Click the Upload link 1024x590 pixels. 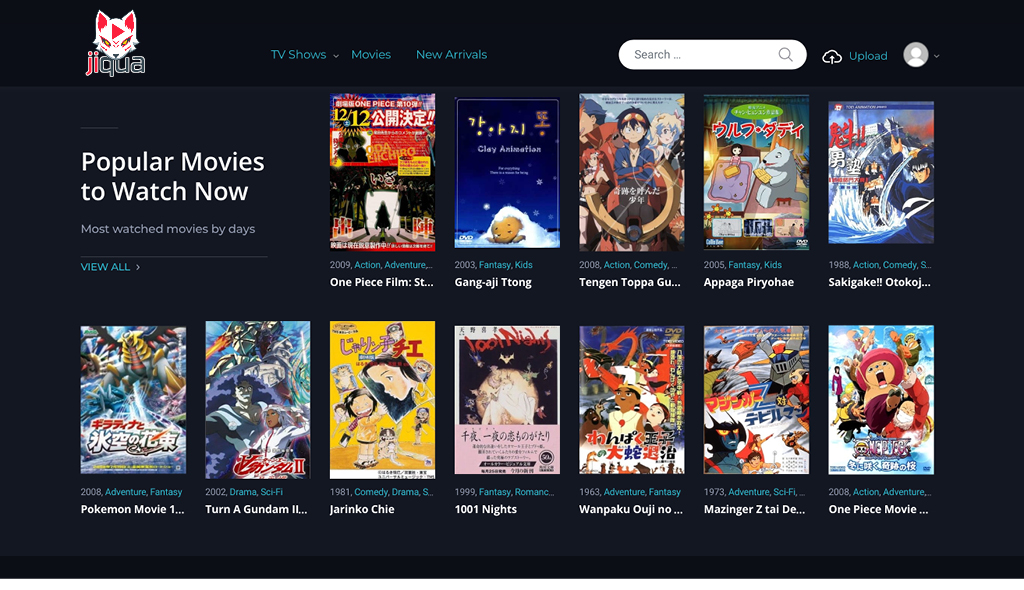coord(868,56)
